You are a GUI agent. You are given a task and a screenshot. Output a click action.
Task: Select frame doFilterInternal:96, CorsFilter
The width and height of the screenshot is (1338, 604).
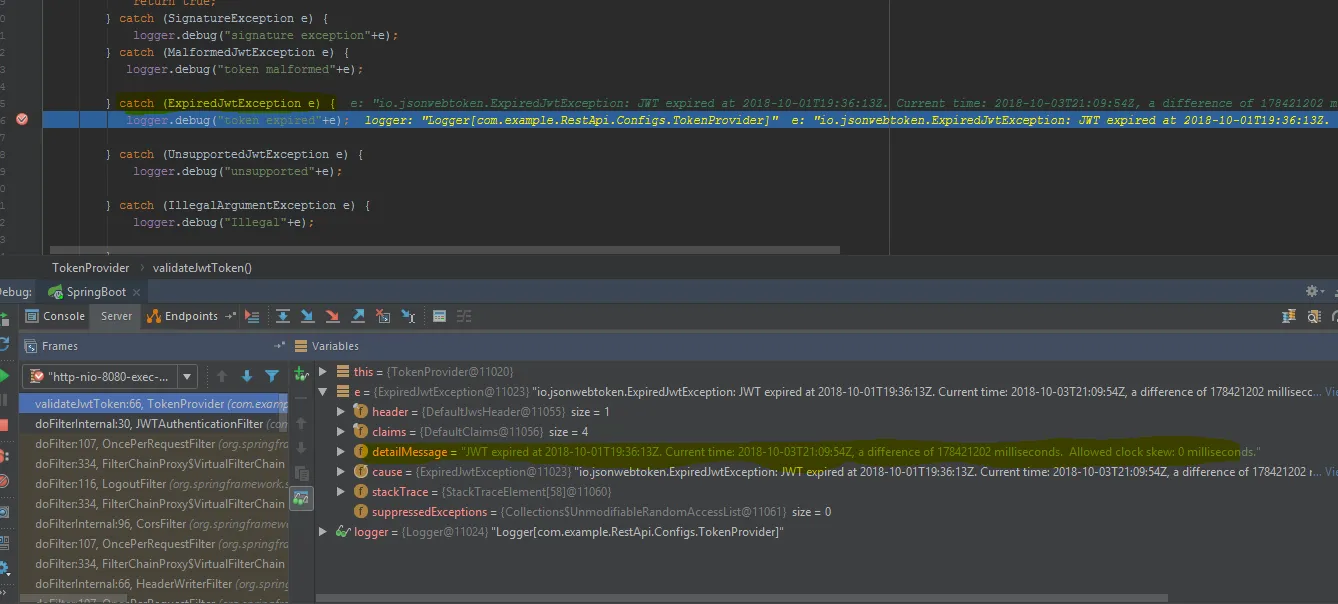coord(153,524)
